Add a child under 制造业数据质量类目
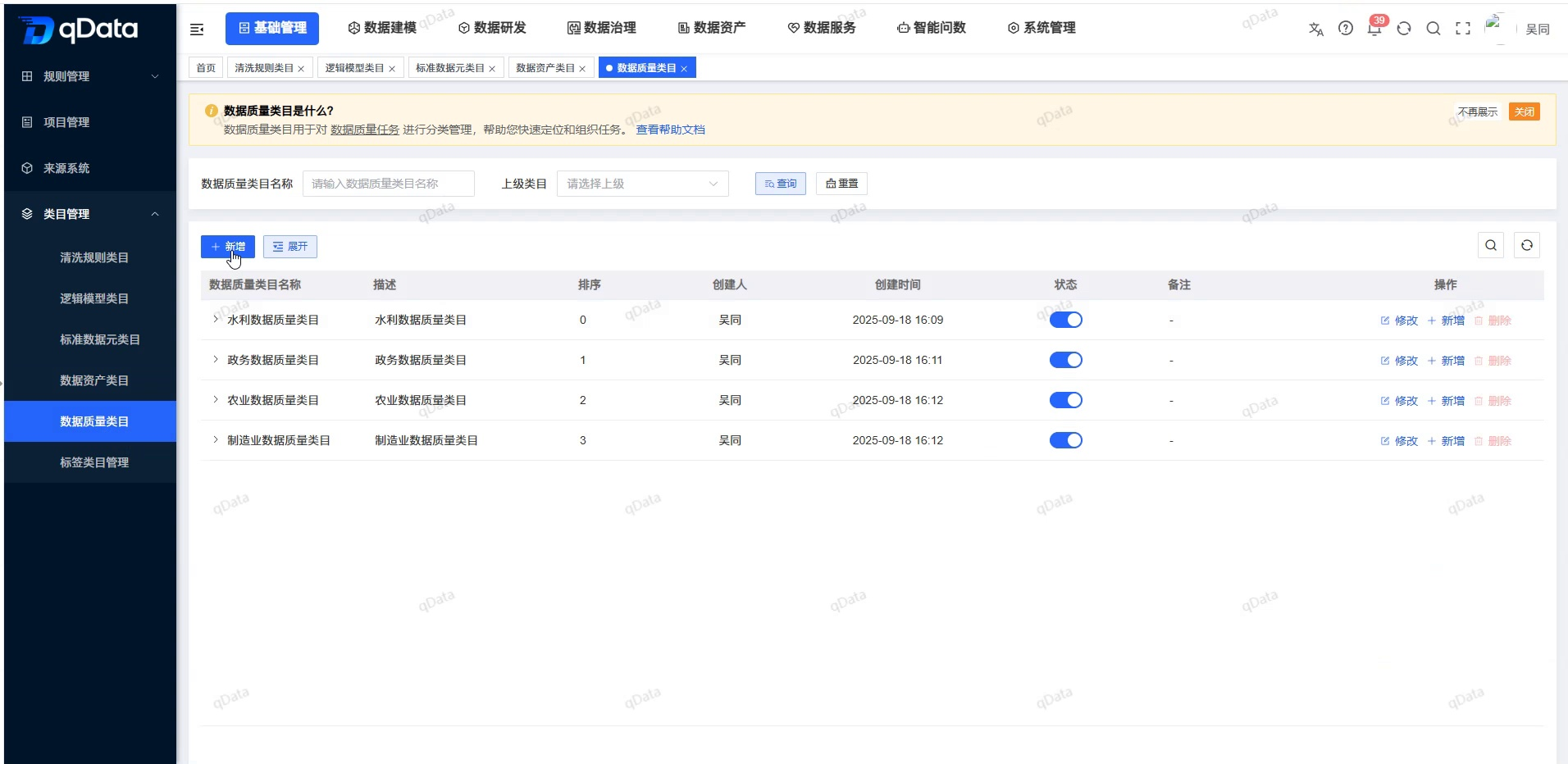 coord(1446,441)
